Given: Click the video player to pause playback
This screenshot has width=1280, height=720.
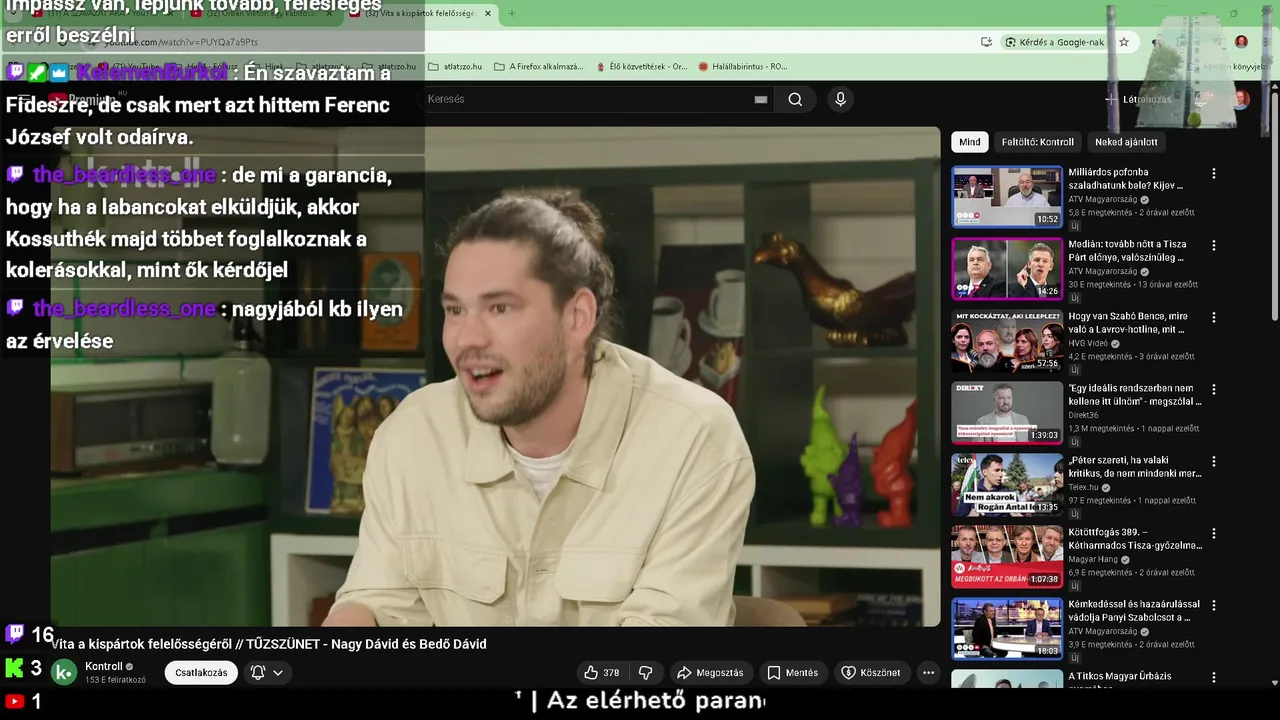Looking at the screenshot, I should (x=496, y=377).
